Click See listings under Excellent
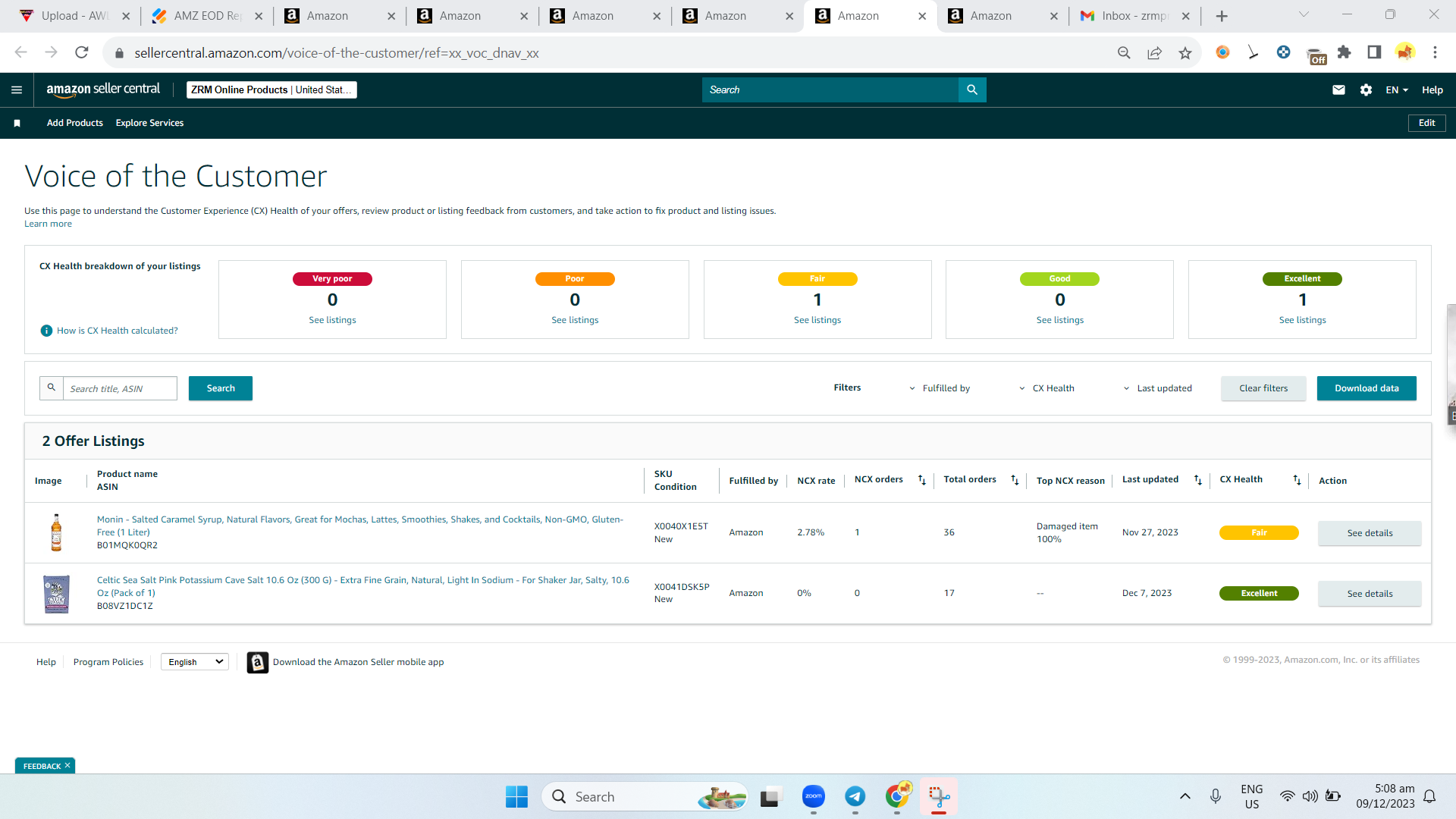Viewport: 1456px width, 819px height. (x=1303, y=320)
